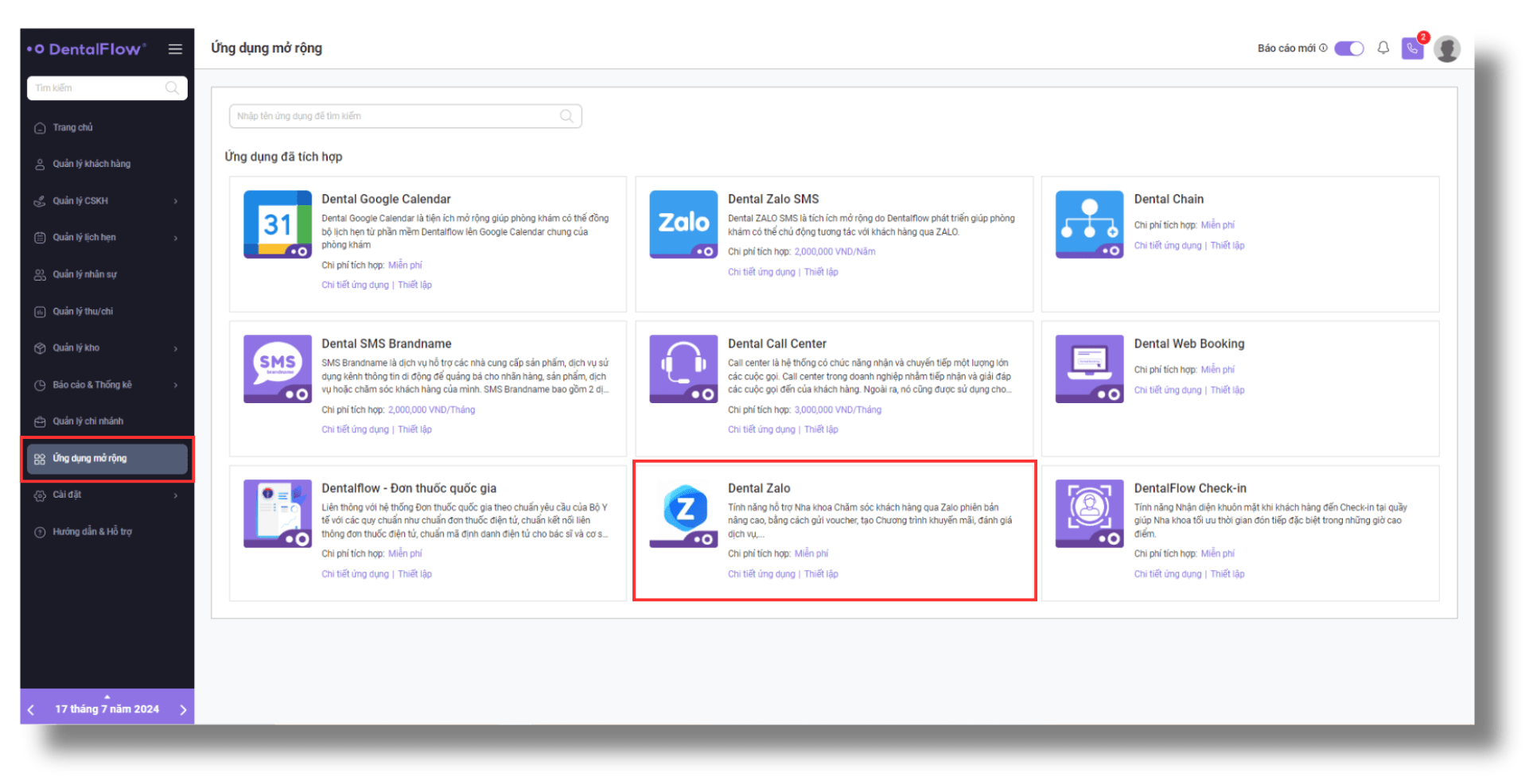
Task: Click the DentalFlow logo
Action: [x=87, y=49]
